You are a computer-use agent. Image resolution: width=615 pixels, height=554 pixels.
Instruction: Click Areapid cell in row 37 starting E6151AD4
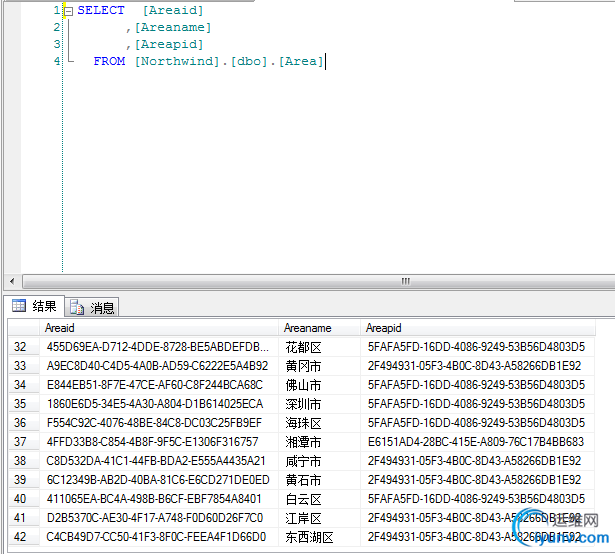coord(478,442)
